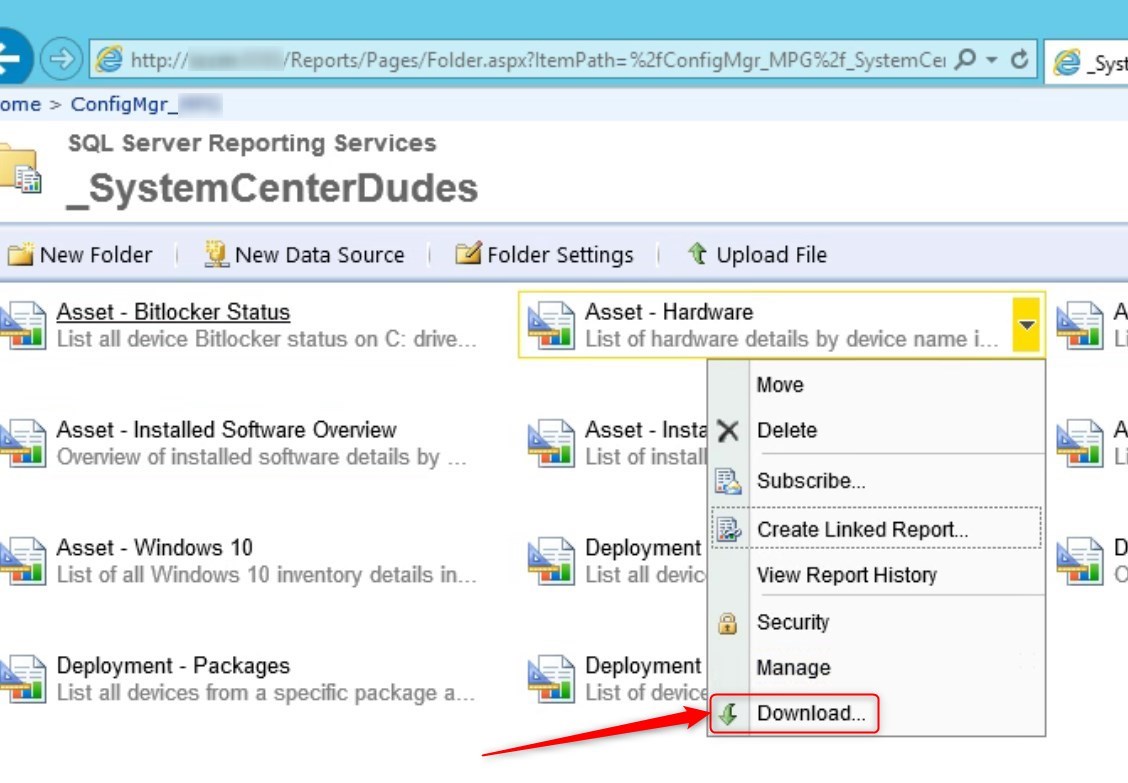Screen dimensions: 1128x783
Task: Click 'Overview of installed software details by' text
Action: coord(261,457)
